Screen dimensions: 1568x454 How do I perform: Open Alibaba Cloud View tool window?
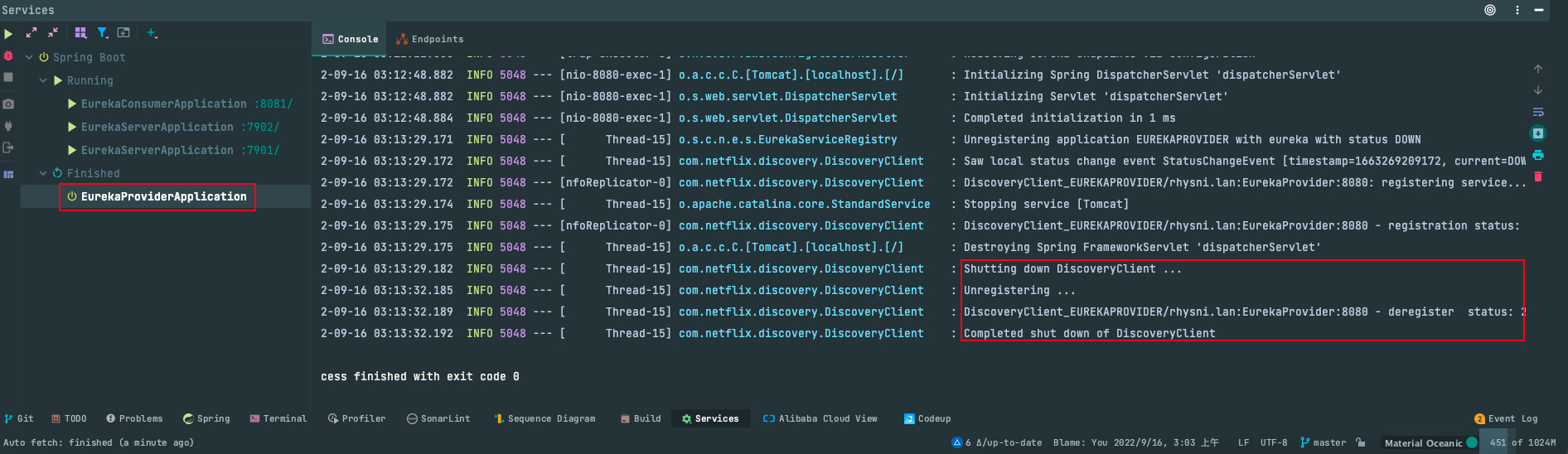[820, 418]
